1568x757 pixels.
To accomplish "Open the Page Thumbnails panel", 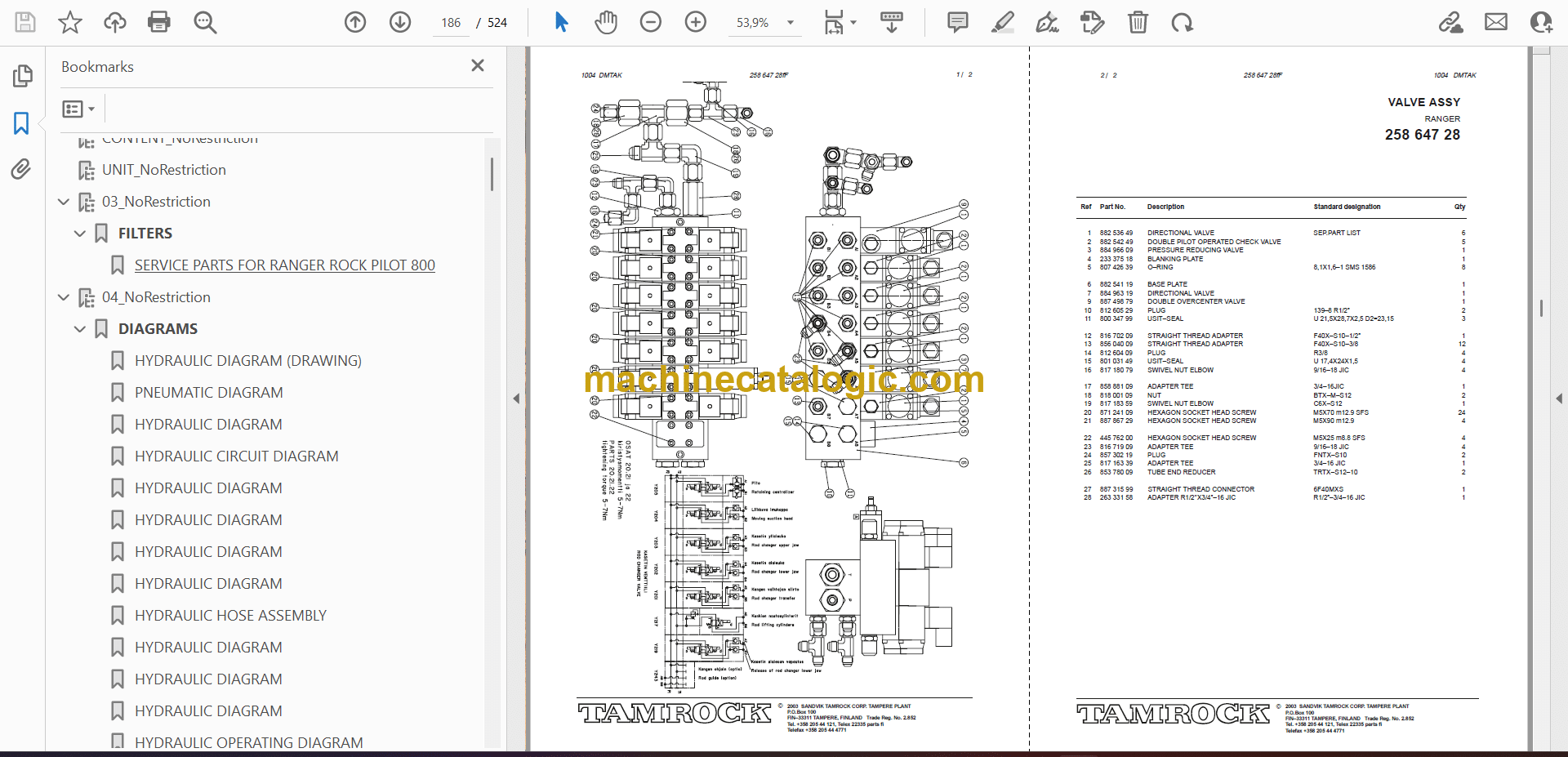I will click(22, 76).
